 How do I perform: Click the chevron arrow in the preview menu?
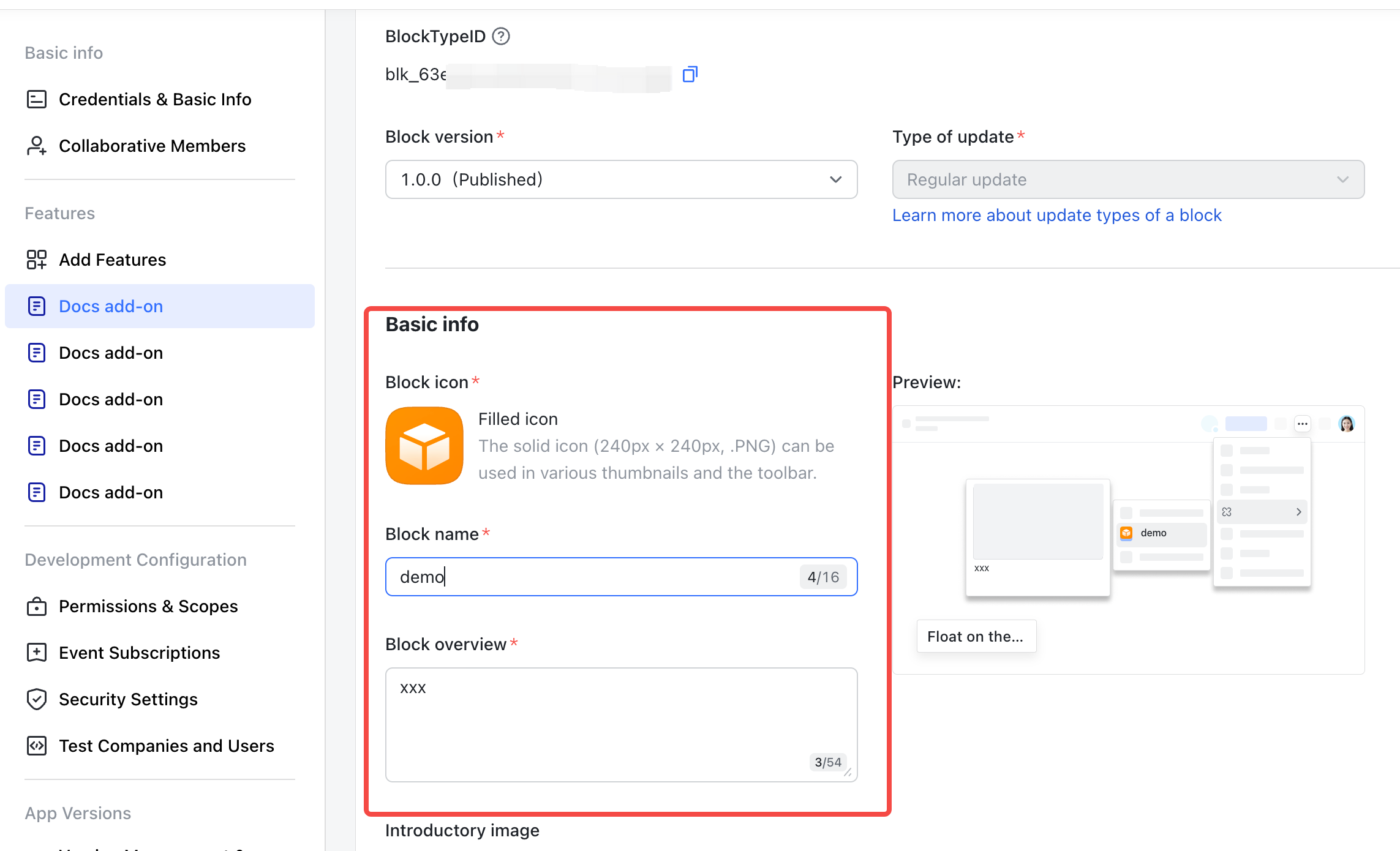pyautogui.click(x=1299, y=512)
